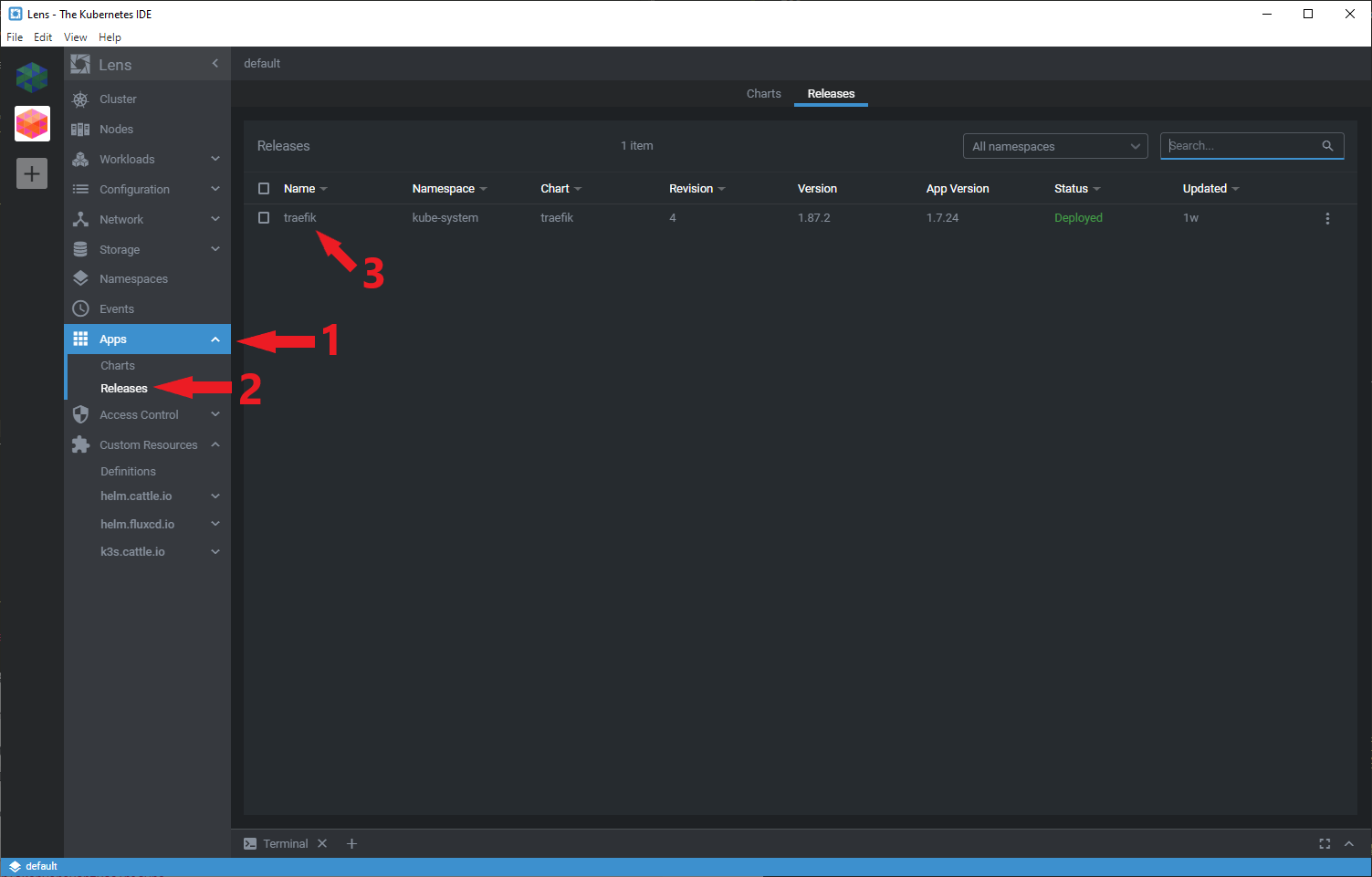Click the Nodes icon in sidebar

click(x=80, y=130)
